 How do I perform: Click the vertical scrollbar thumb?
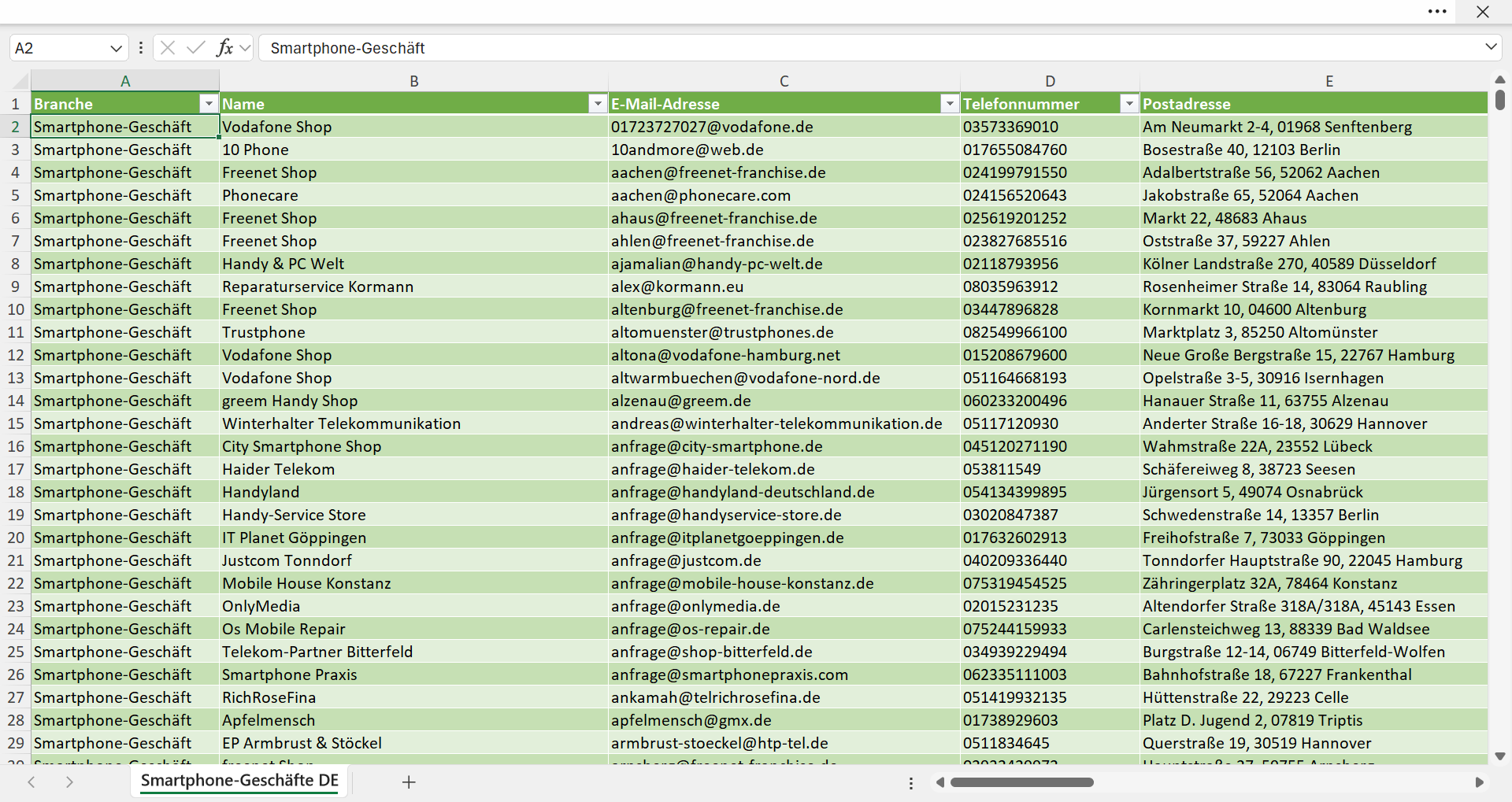(x=1499, y=100)
